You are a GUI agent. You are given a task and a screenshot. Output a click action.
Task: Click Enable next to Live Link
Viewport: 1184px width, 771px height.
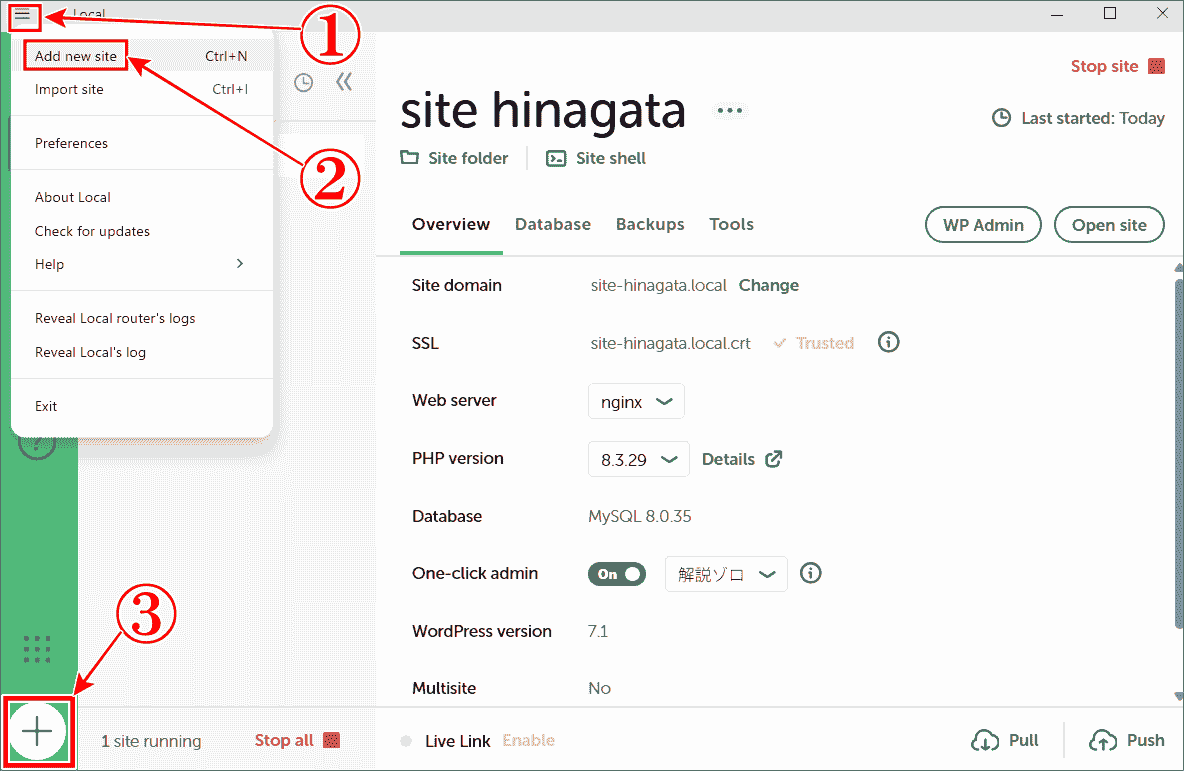529,740
